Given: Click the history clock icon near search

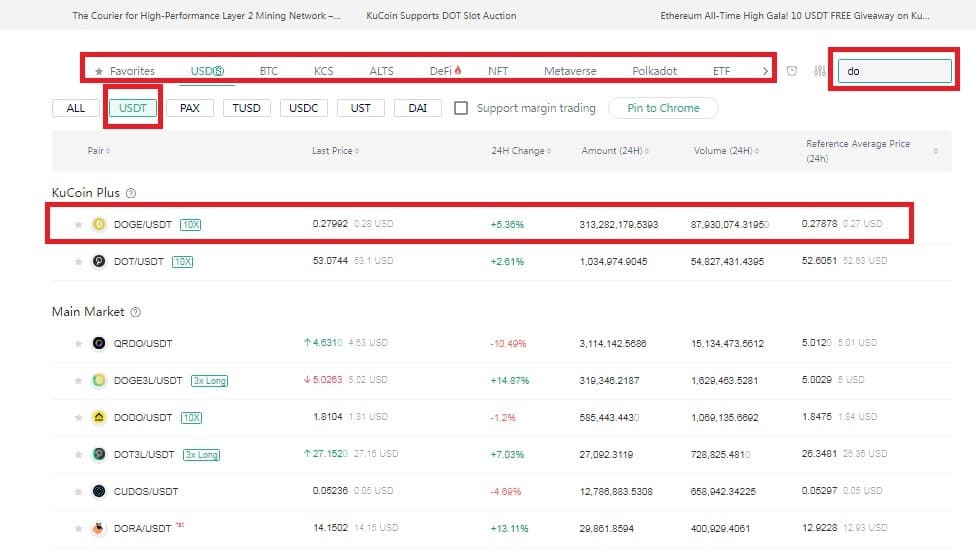Looking at the screenshot, I should pos(792,71).
